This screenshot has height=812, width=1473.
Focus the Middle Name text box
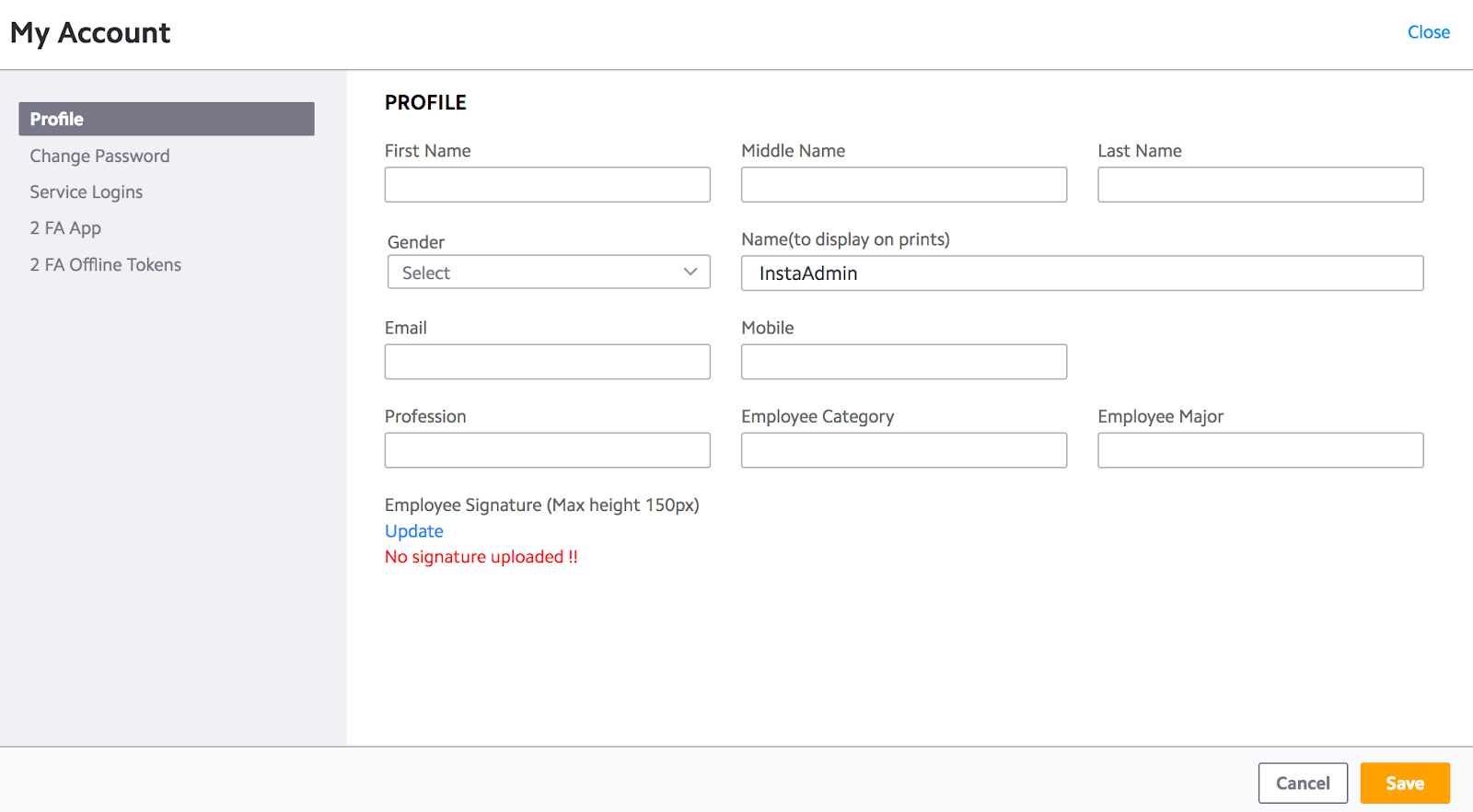[903, 184]
